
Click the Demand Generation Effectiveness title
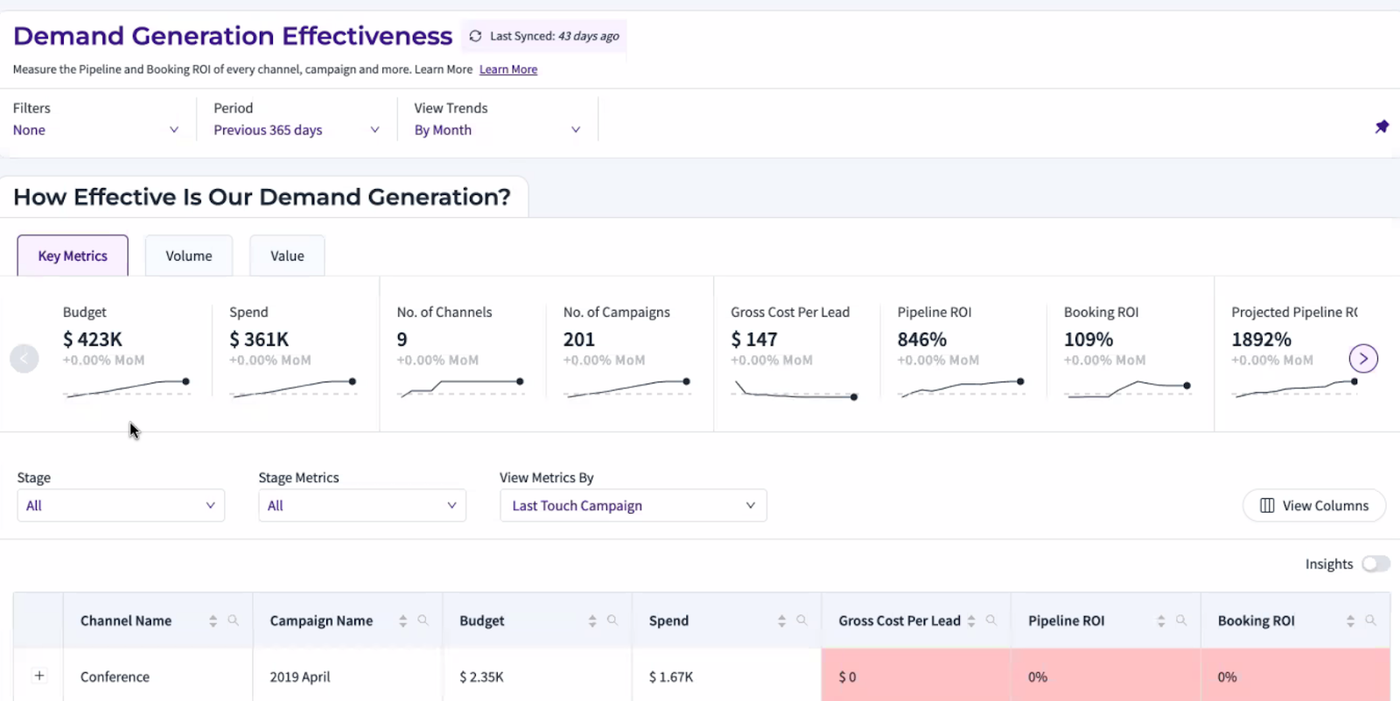click(x=233, y=36)
